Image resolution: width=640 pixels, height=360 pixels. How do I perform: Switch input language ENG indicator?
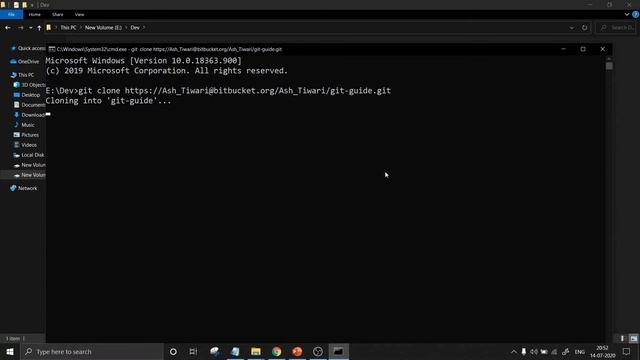point(580,351)
